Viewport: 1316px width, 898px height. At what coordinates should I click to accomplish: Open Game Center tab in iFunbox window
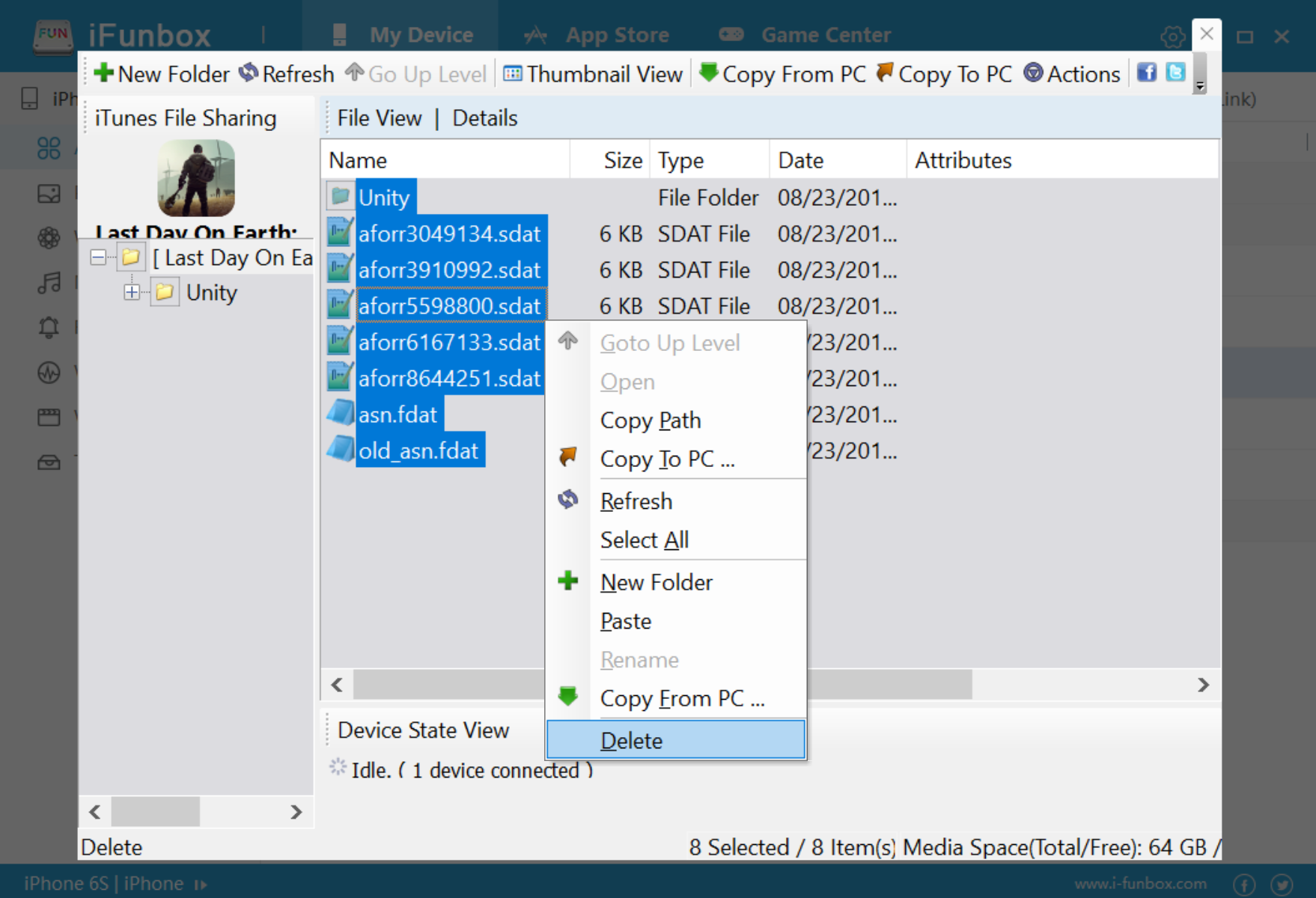tap(805, 34)
